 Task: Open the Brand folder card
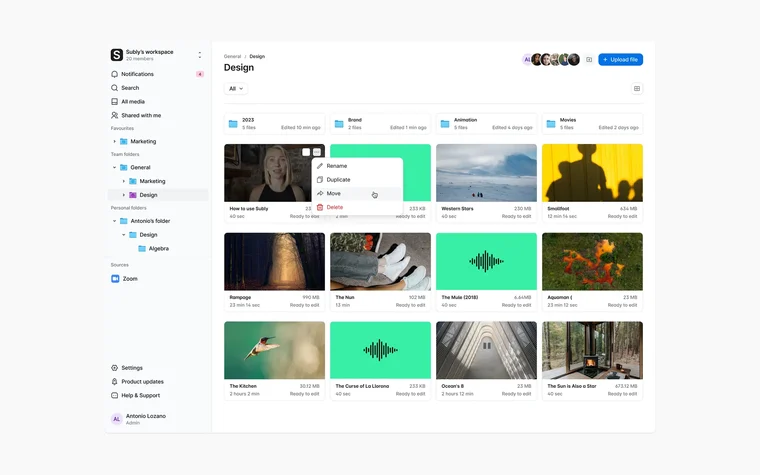pyautogui.click(x=380, y=124)
